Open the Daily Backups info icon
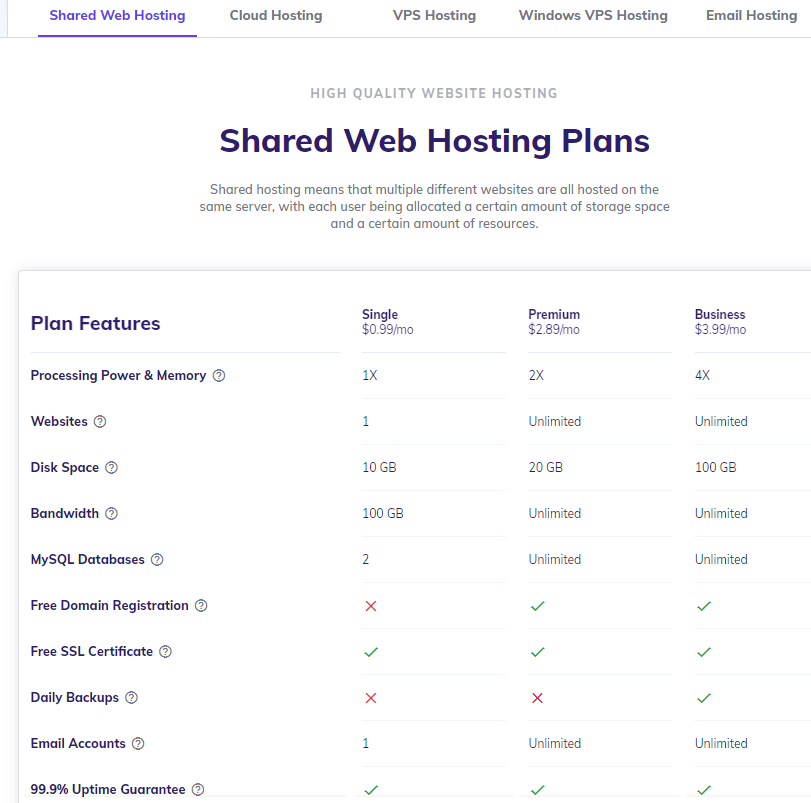The height and width of the screenshot is (803, 811). 131,698
